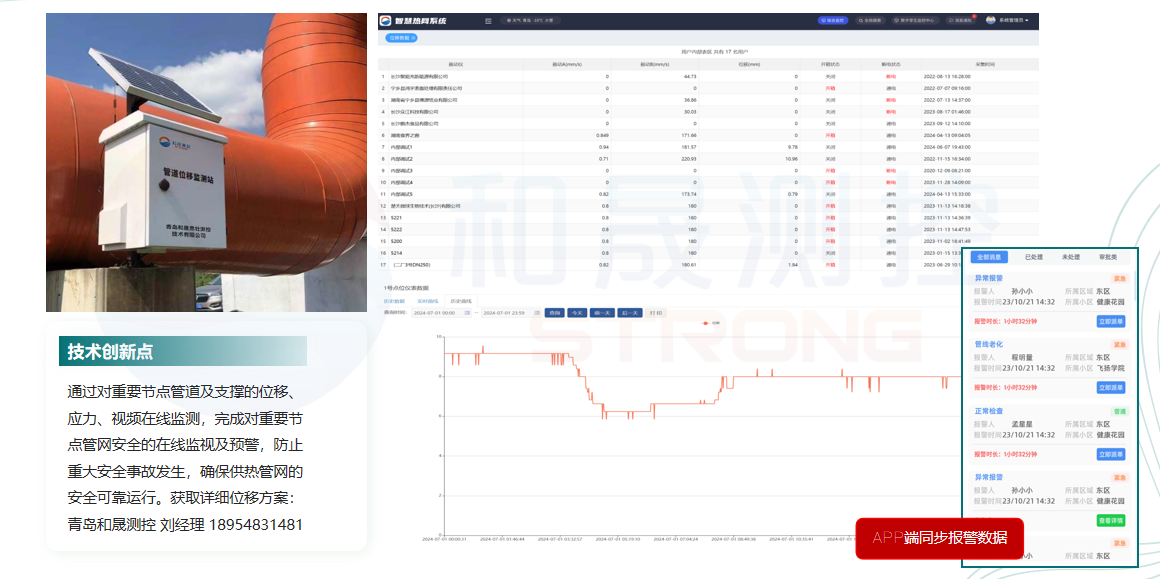Switch to the 历史数据 tab
Viewport: 1160px width, 579px height.
394,302
